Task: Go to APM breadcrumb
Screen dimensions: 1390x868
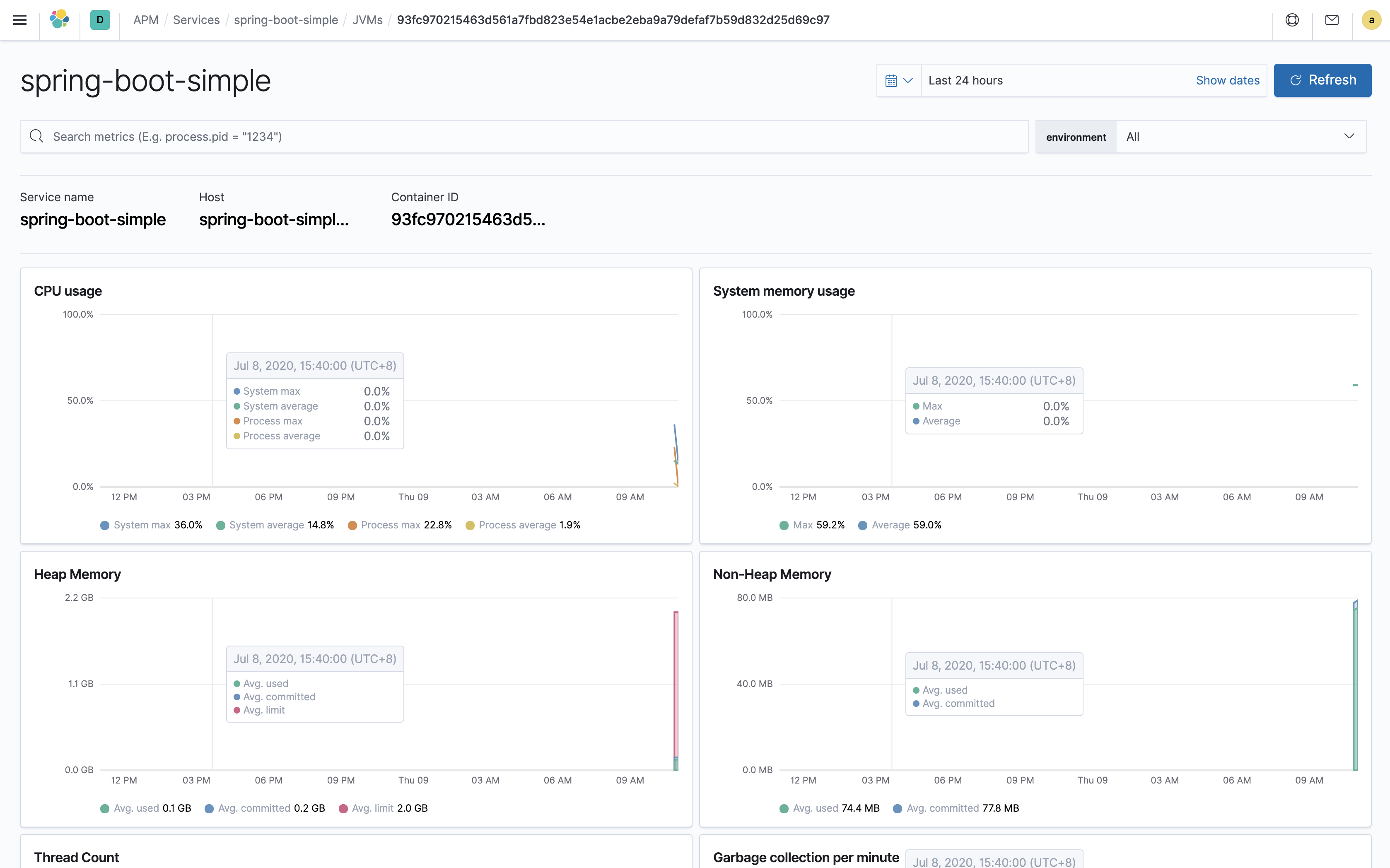Action: (x=146, y=20)
